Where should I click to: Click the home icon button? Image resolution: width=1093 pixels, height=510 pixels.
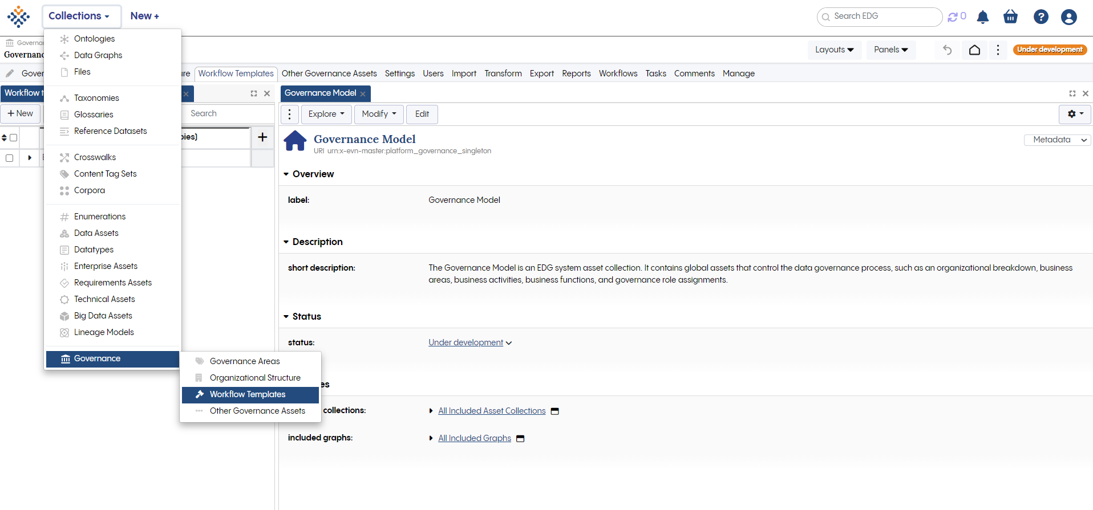pyautogui.click(x=974, y=50)
